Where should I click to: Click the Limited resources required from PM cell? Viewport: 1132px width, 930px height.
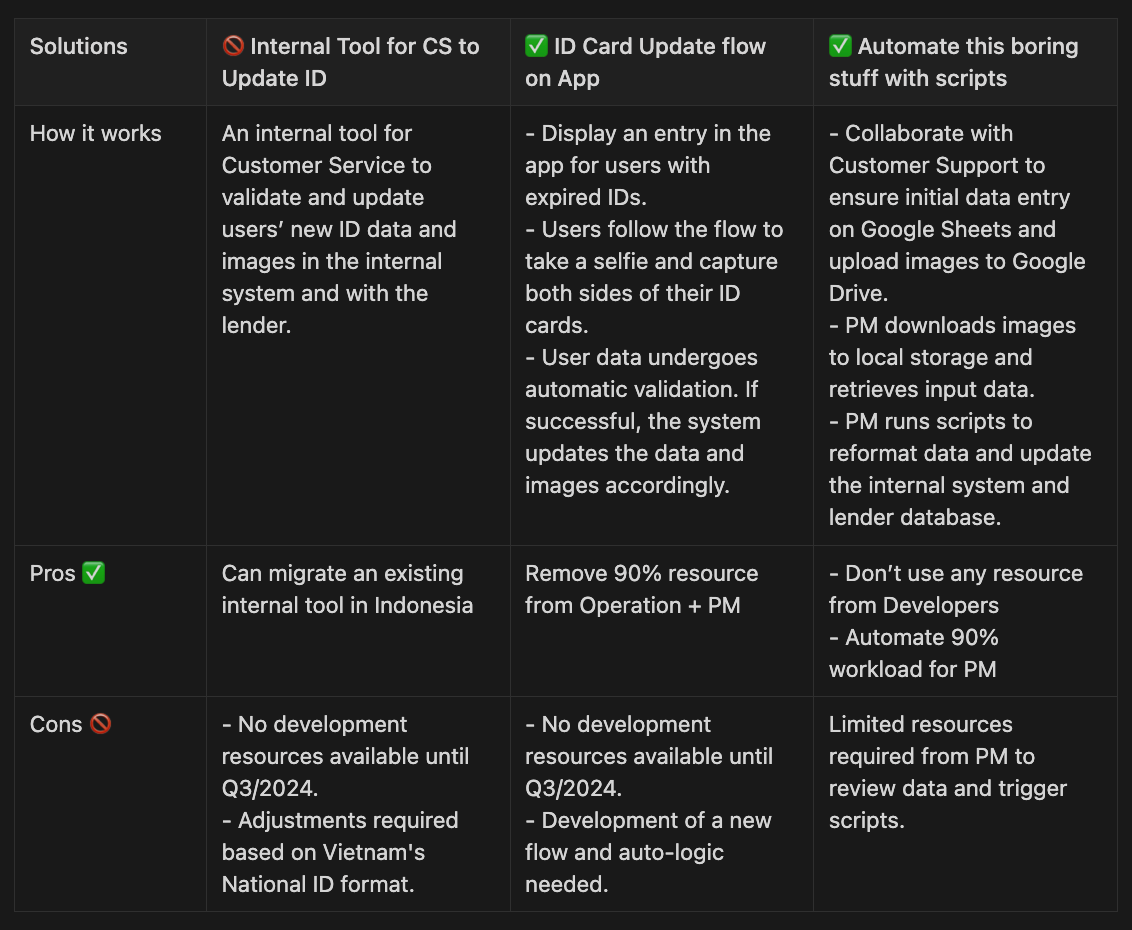(x=965, y=804)
